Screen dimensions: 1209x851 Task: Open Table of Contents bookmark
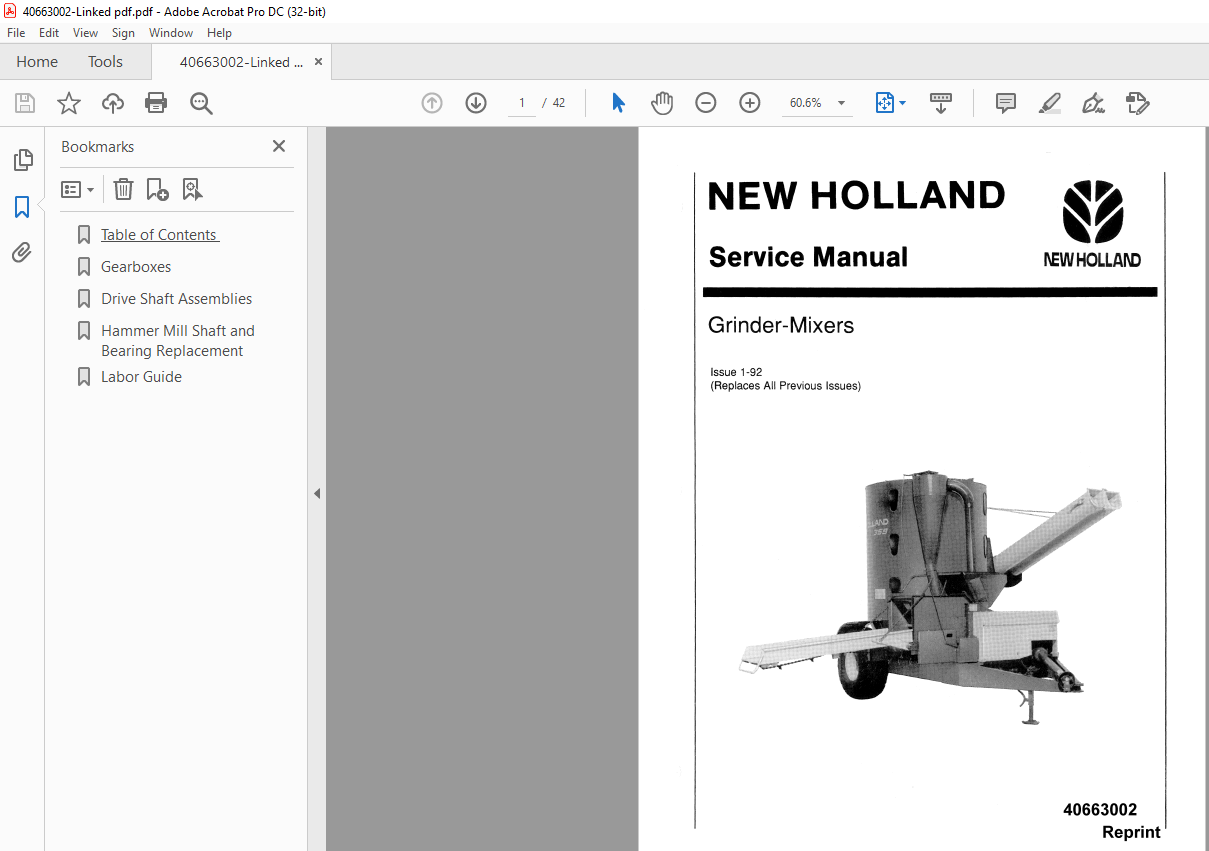tap(159, 235)
